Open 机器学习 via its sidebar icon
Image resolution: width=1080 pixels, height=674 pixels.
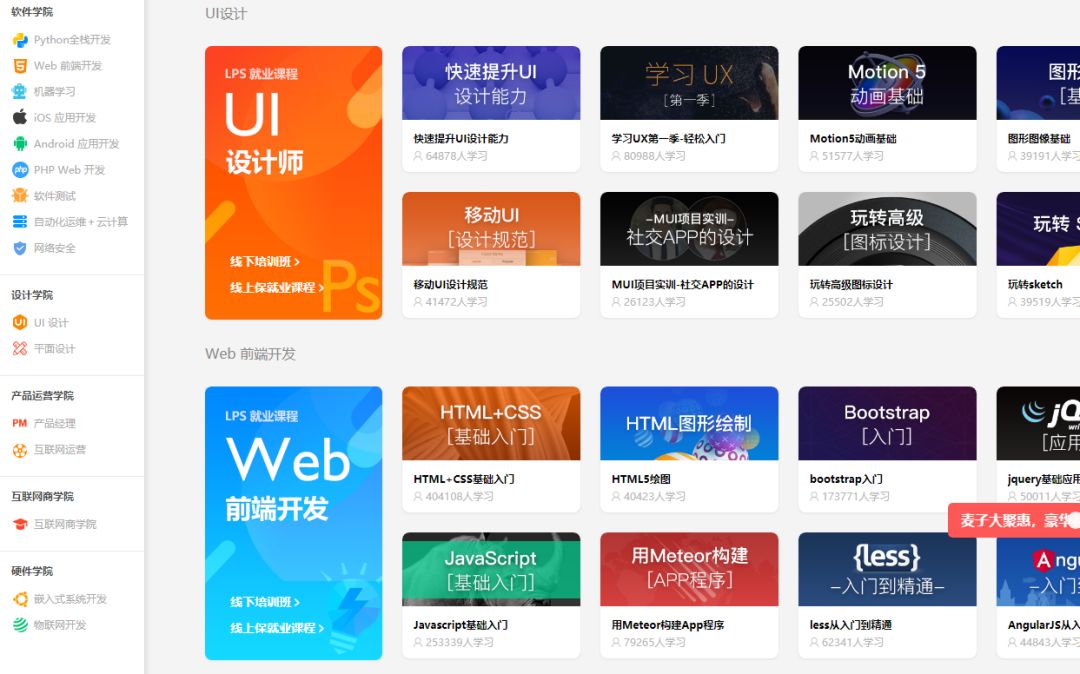click(18, 91)
